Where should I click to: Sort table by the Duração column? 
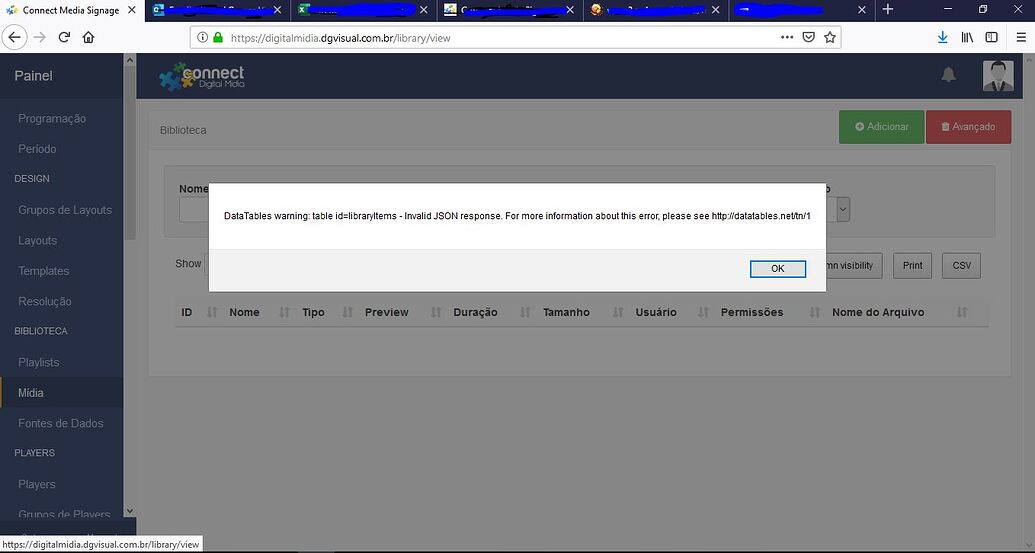pos(475,312)
